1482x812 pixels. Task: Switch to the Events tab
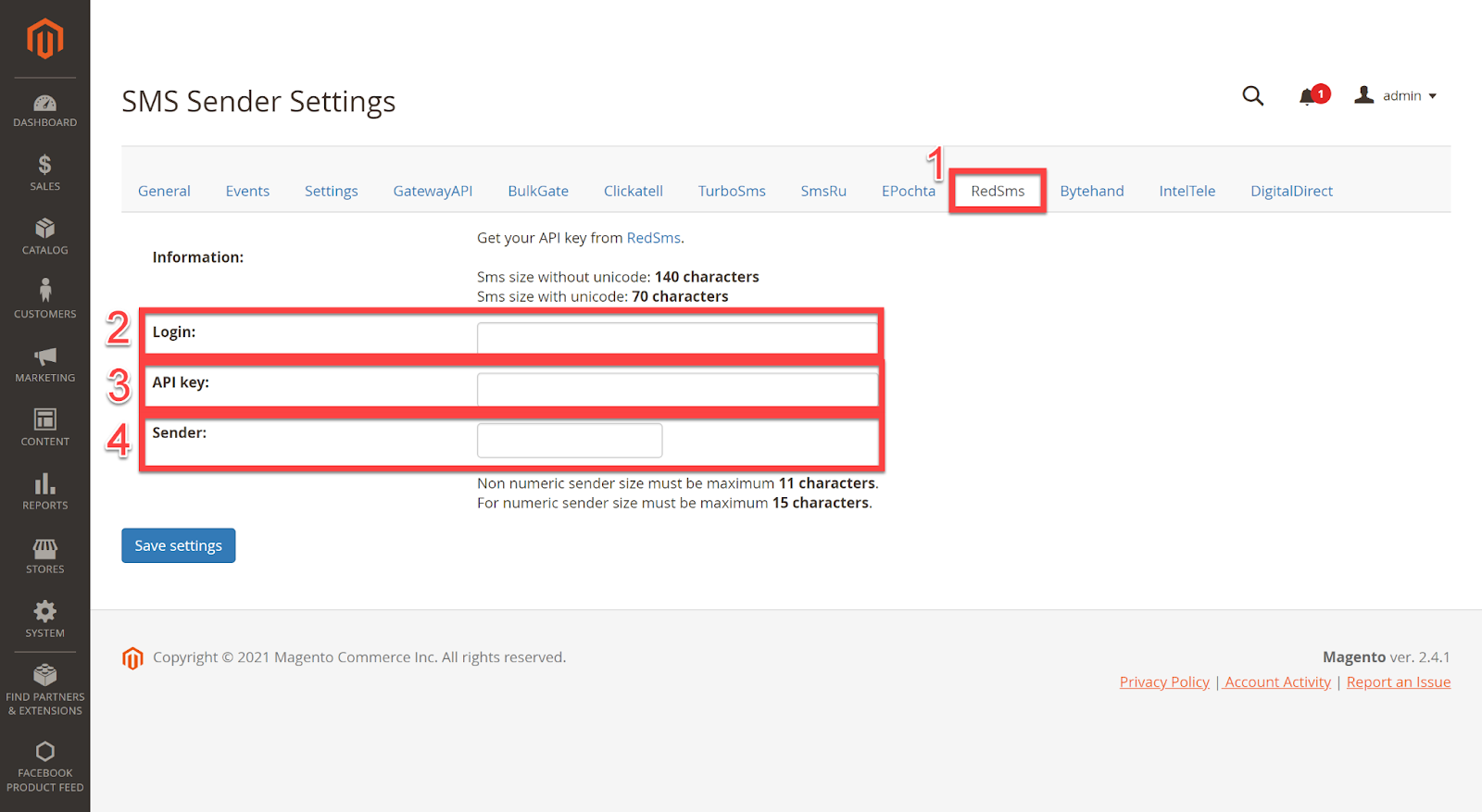coord(247,191)
